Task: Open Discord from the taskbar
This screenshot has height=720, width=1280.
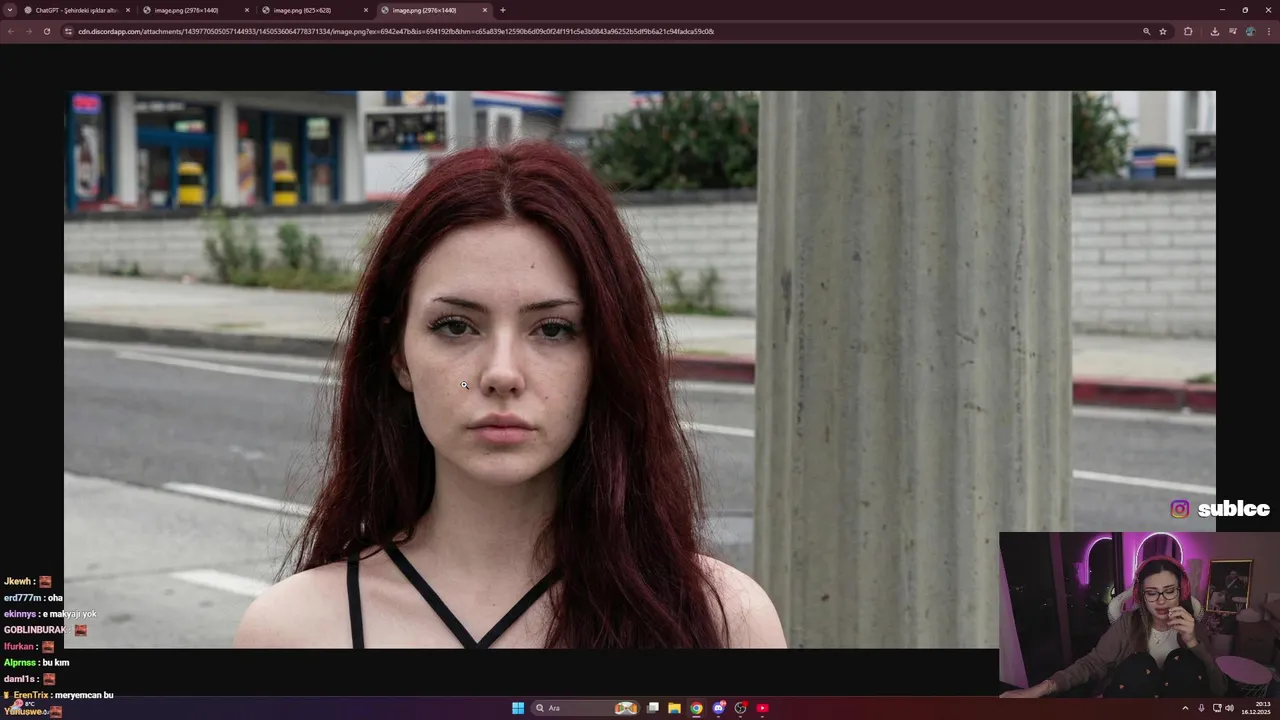Action: click(718, 708)
